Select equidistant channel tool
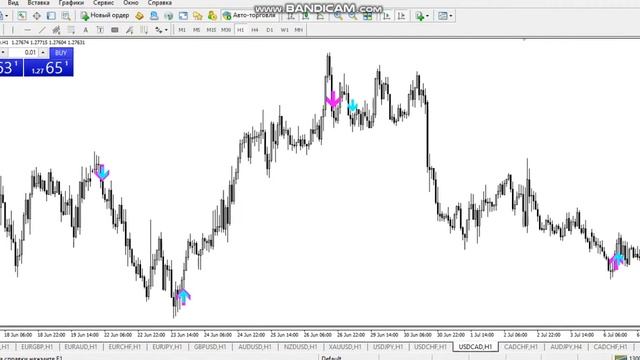Viewport: 640px width, 360px height. point(56,30)
